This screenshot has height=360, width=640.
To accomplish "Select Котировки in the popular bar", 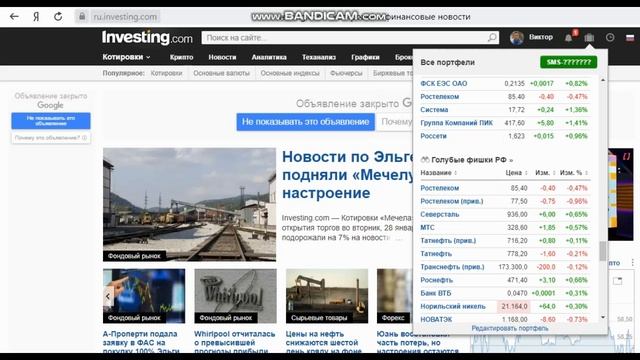I will coord(166,73).
